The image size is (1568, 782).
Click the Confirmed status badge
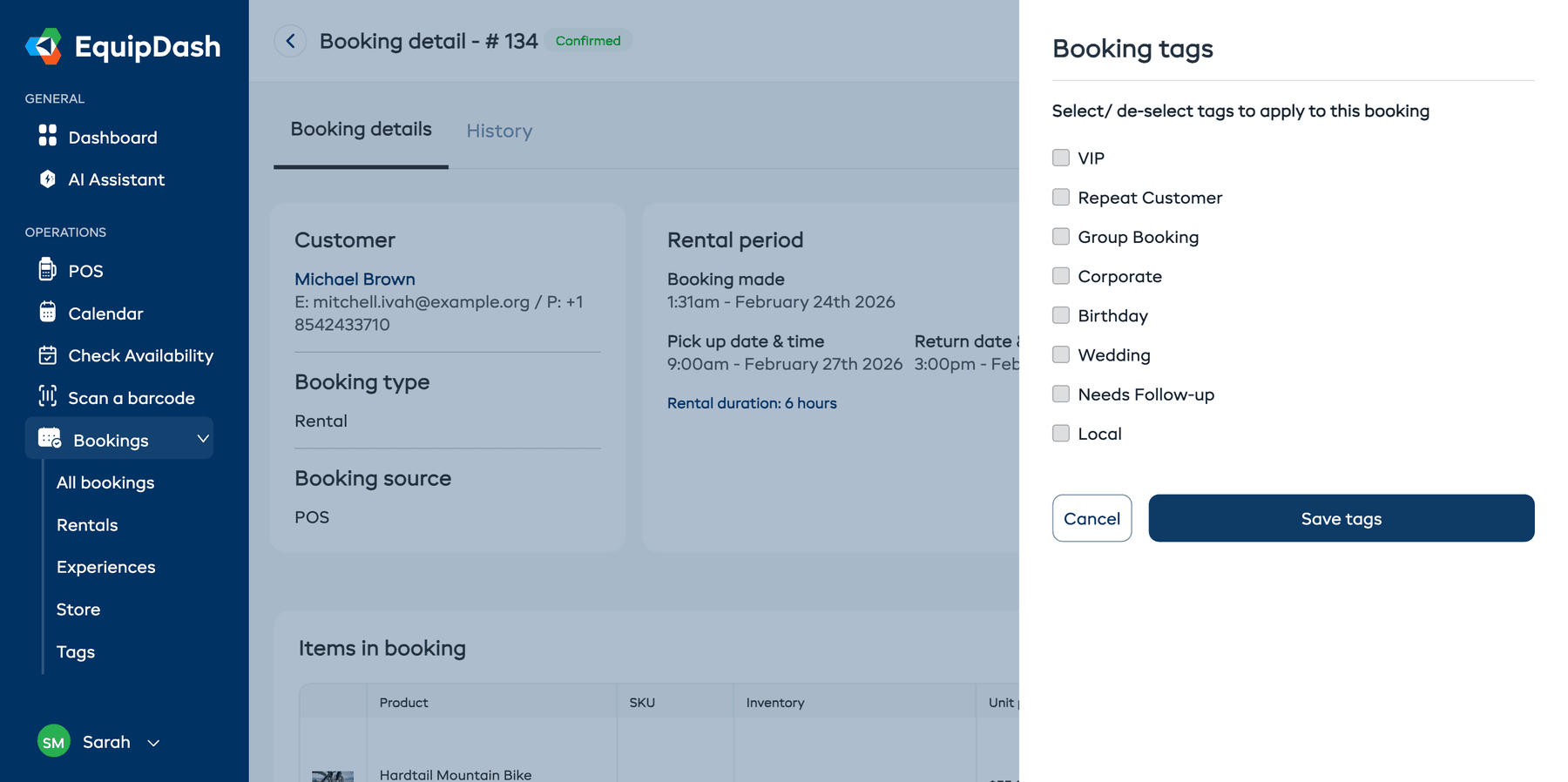tap(588, 41)
